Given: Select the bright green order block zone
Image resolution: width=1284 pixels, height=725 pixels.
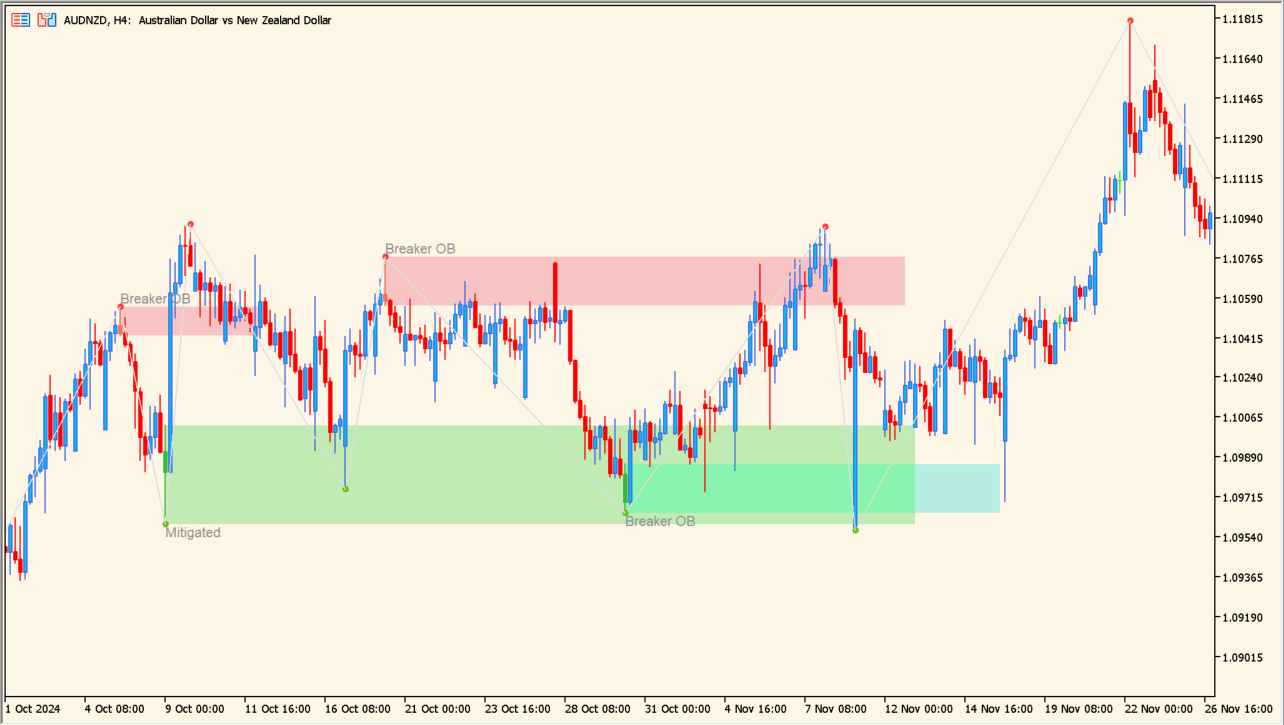Looking at the screenshot, I should [770, 488].
